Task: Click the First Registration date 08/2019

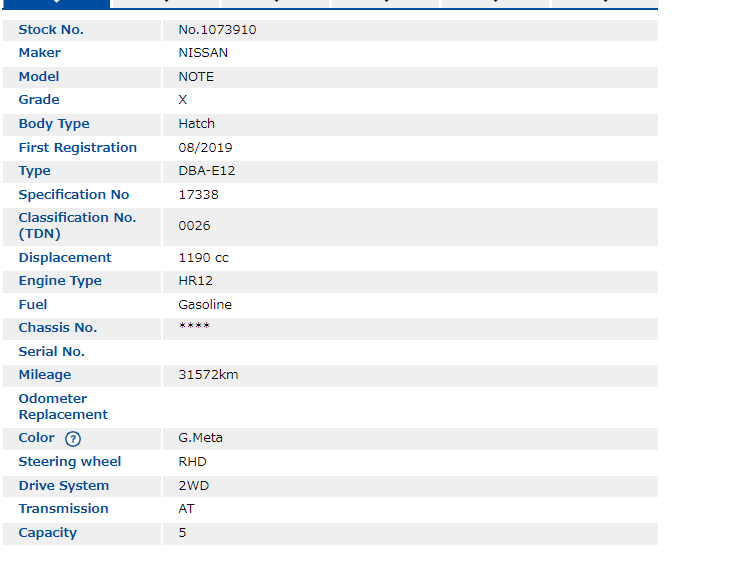Action: (x=205, y=148)
